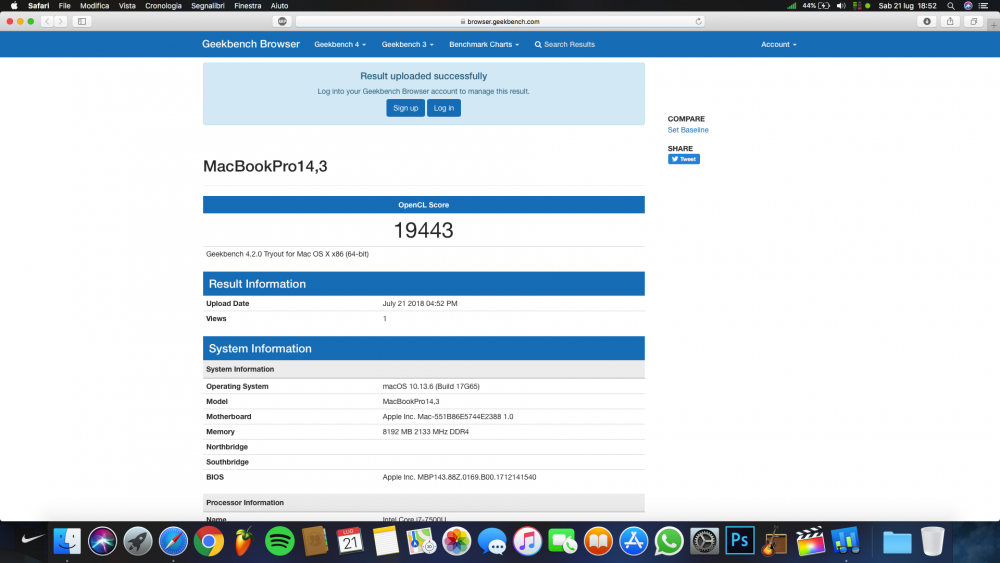Click the Sign up button

pyautogui.click(x=406, y=108)
